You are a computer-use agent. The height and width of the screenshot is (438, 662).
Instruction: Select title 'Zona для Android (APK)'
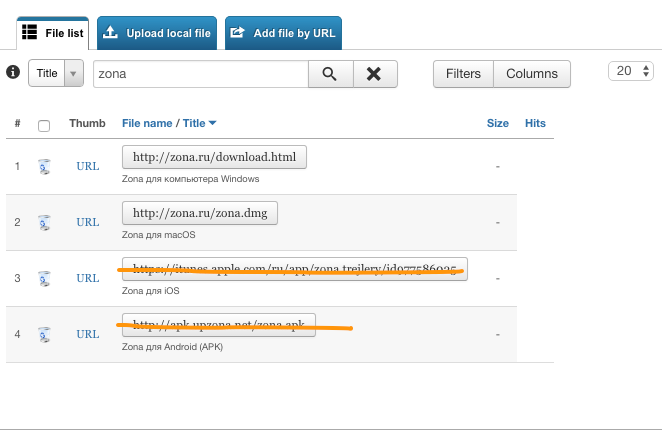172,347
